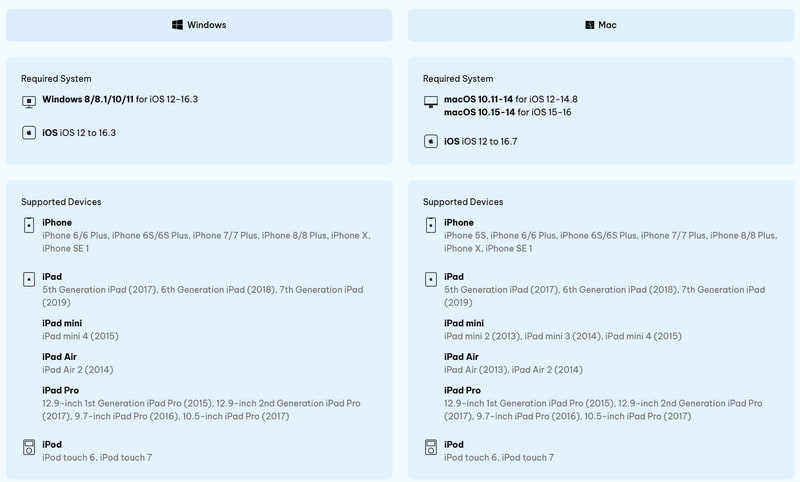Click 'Supported Devices' heading in Windows column
The height and width of the screenshot is (482, 800).
pos(61,202)
